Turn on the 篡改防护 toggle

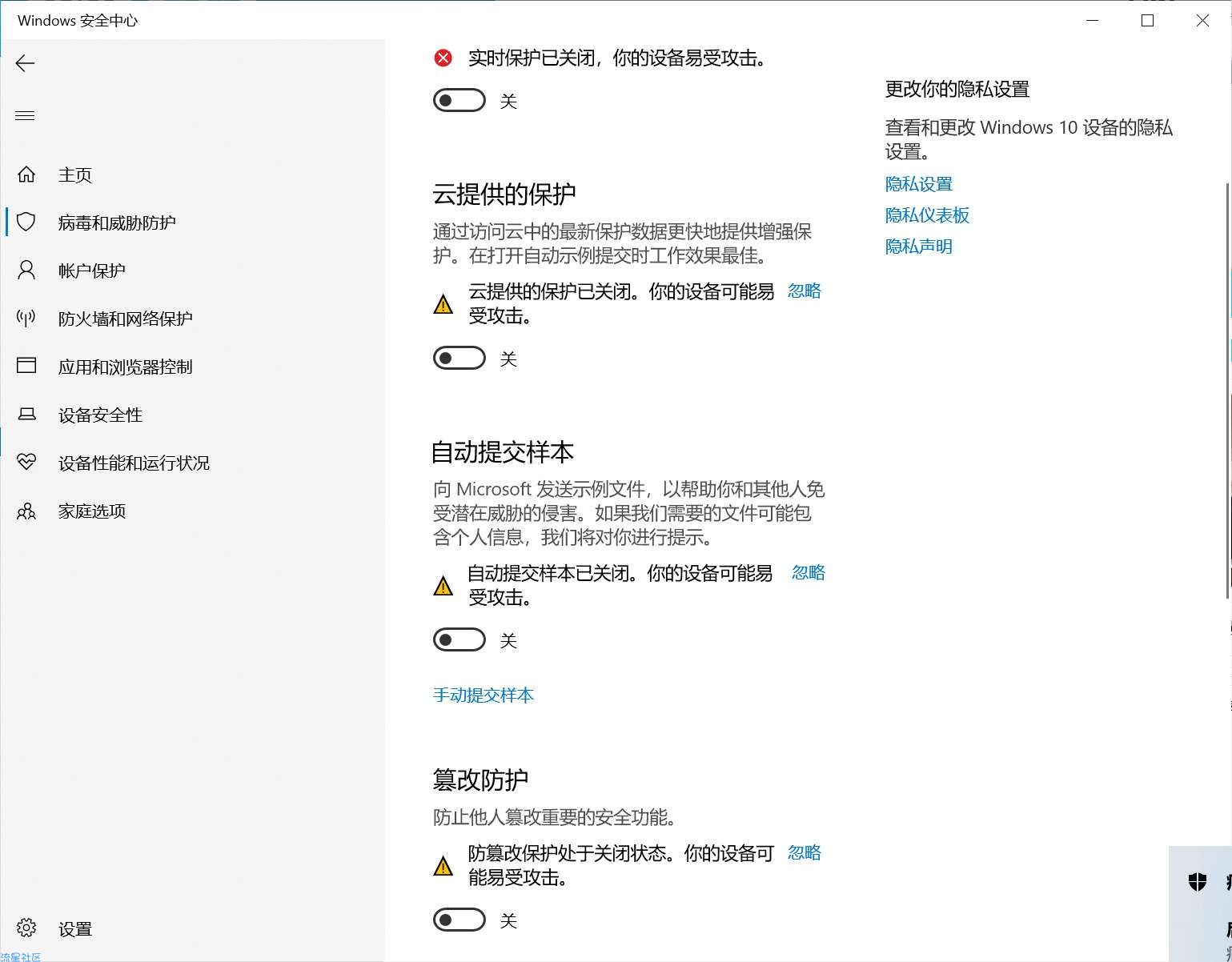[x=459, y=920]
